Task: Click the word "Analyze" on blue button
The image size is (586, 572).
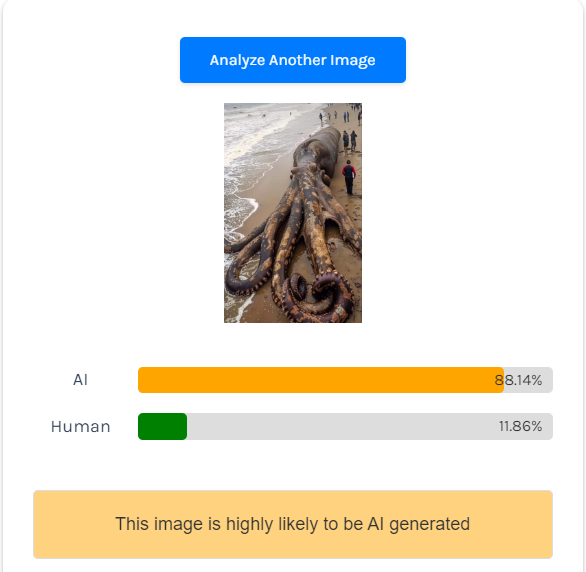Action: click(237, 60)
